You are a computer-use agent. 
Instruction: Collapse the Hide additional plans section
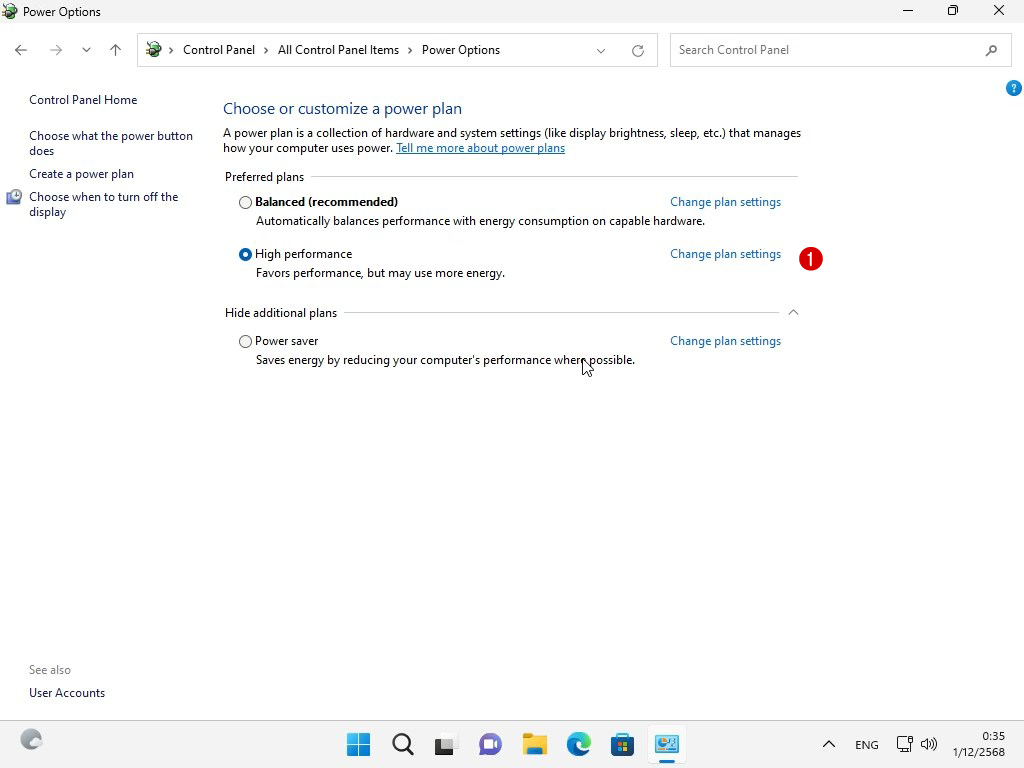point(793,313)
